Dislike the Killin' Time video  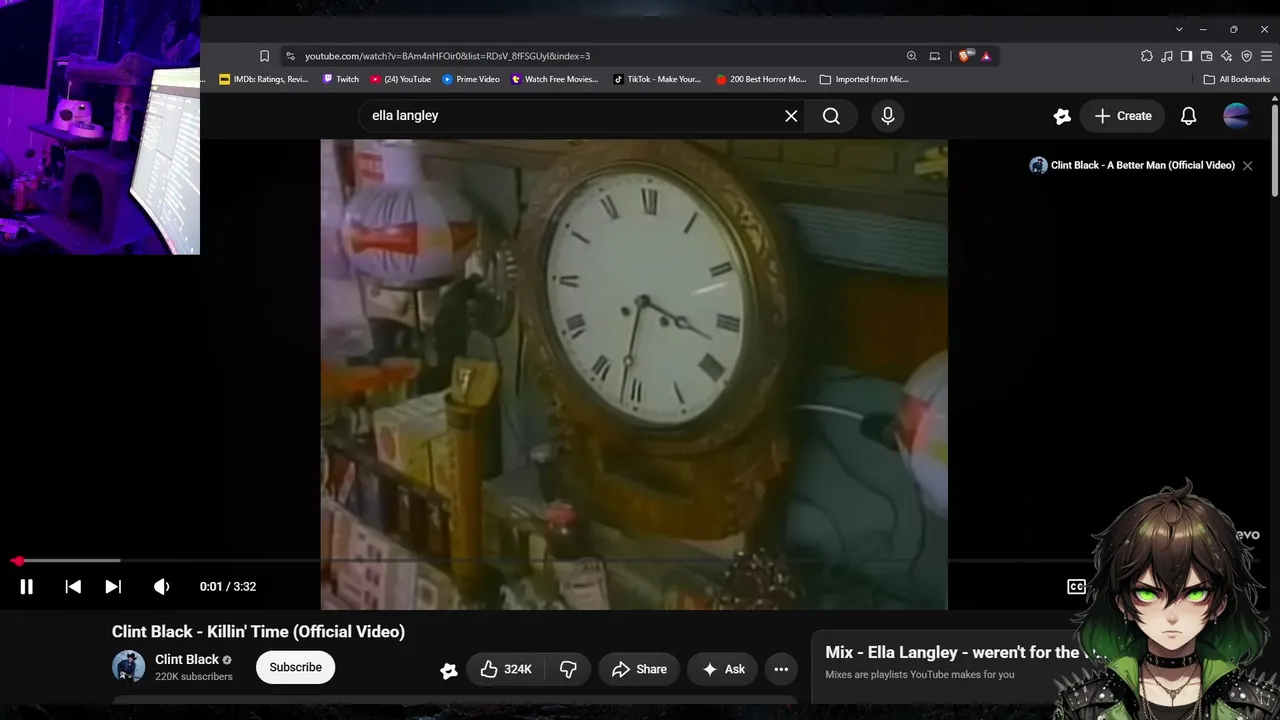568,669
